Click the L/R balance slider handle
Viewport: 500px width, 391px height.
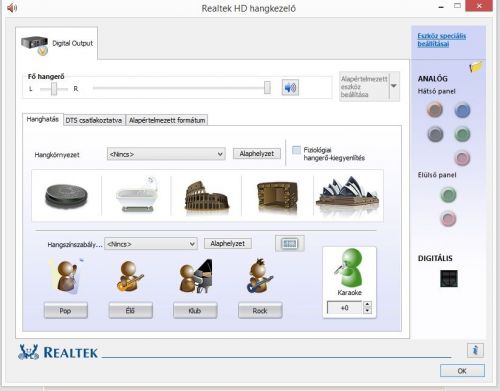pos(54,89)
